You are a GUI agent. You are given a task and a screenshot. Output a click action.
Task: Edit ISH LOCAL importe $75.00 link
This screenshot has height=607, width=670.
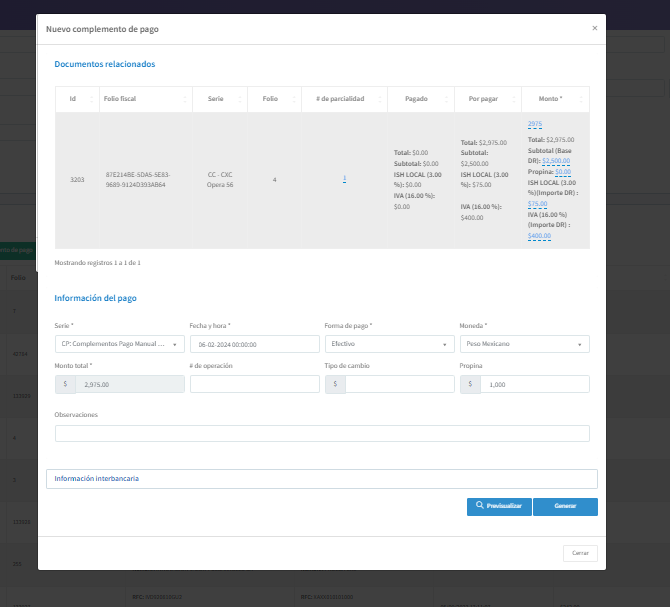click(x=537, y=204)
